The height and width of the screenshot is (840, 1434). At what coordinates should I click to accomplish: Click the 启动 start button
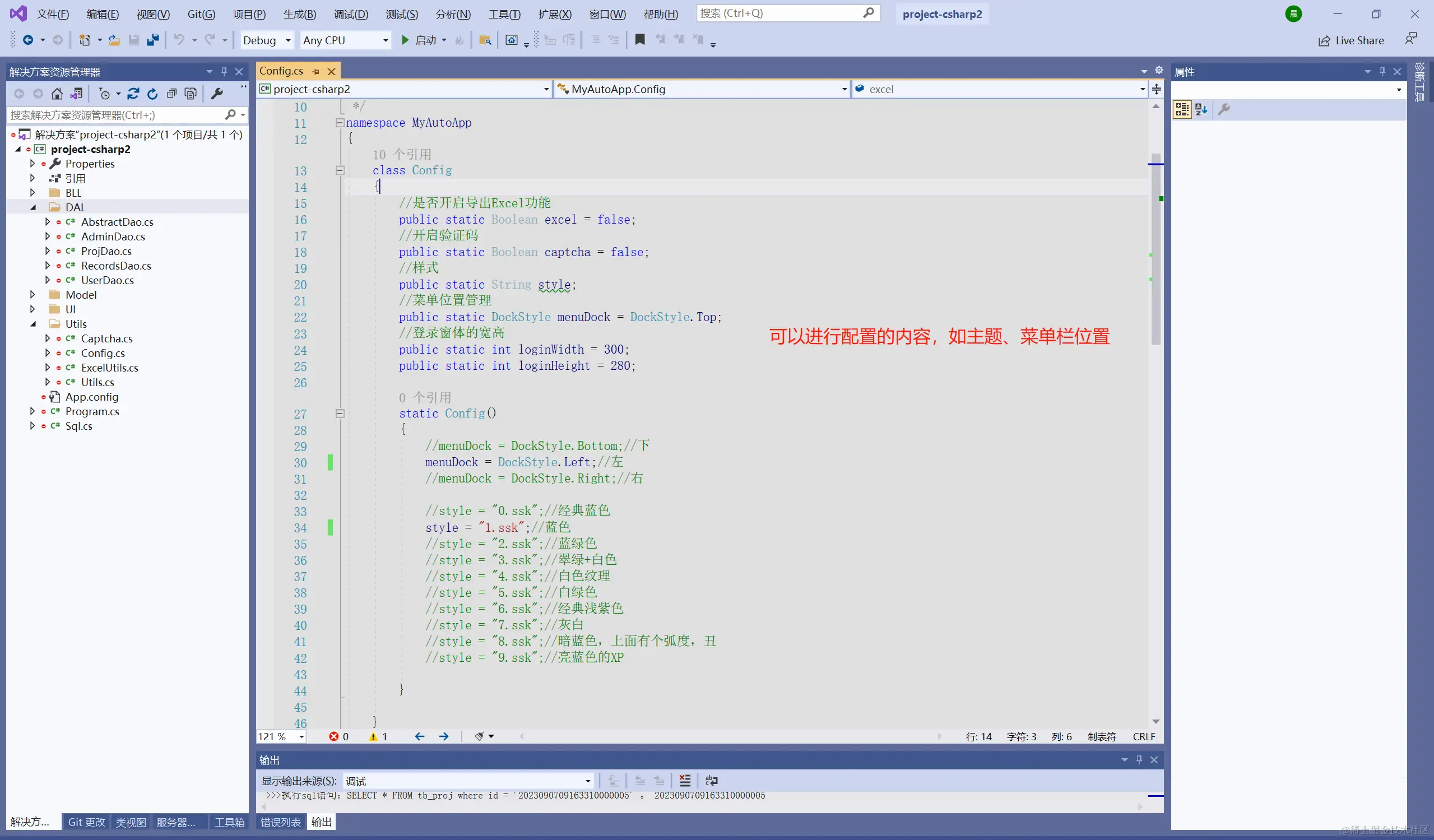coord(418,40)
